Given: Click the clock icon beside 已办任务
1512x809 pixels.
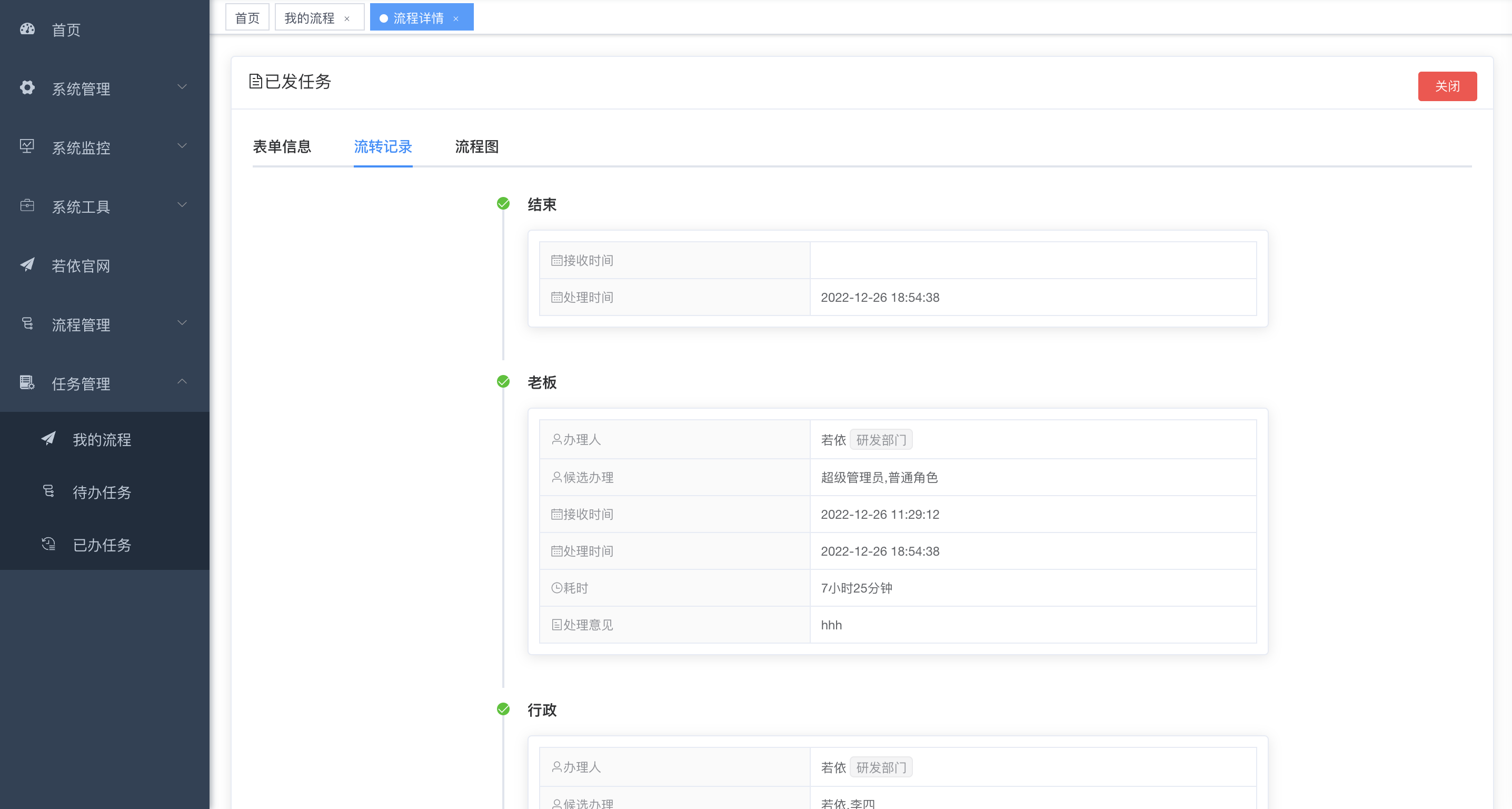Looking at the screenshot, I should click(48, 544).
